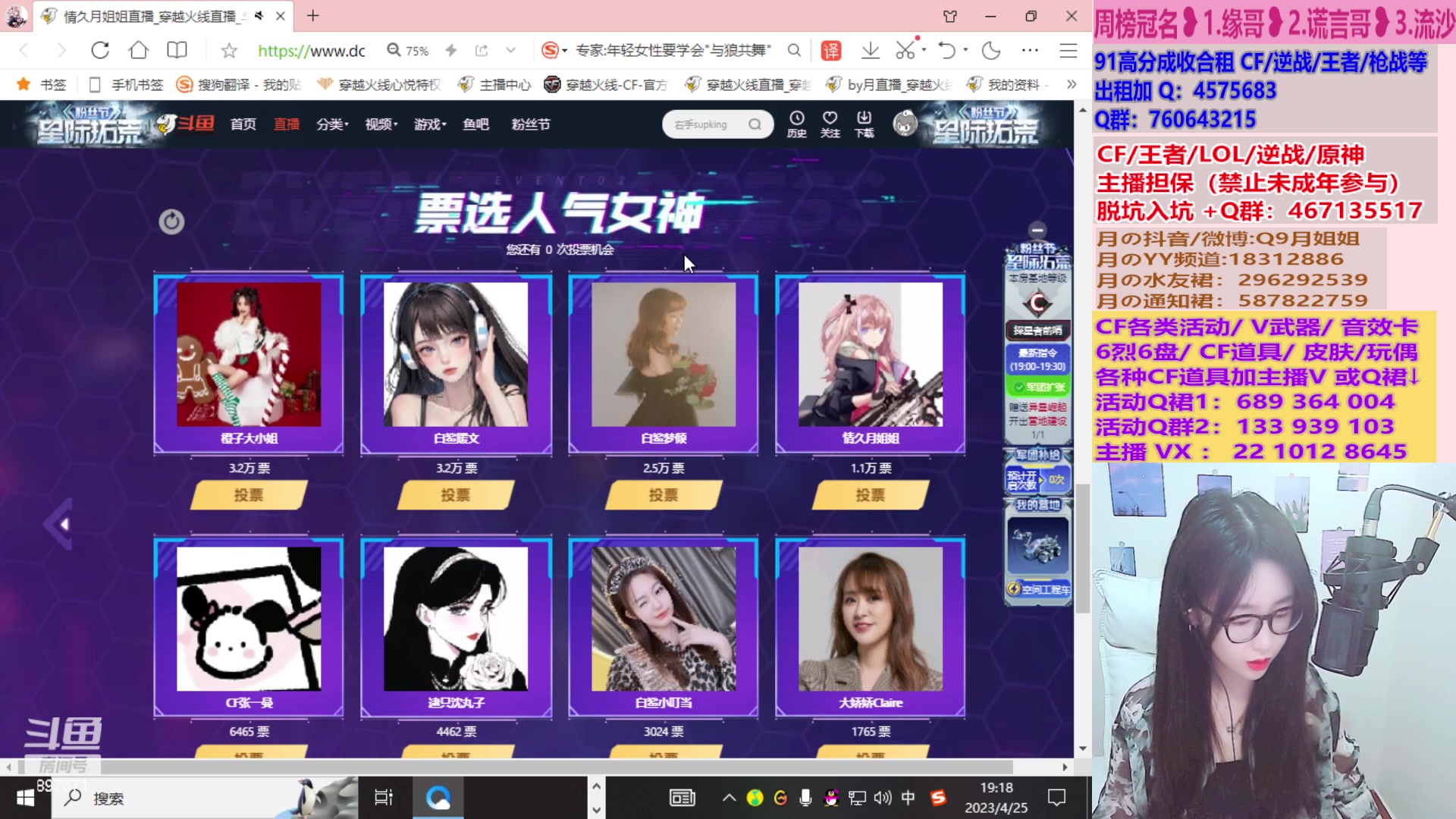This screenshot has height=819, width=1456.
Task: Open the 下载 download icon on Douyu
Action: (864, 124)
